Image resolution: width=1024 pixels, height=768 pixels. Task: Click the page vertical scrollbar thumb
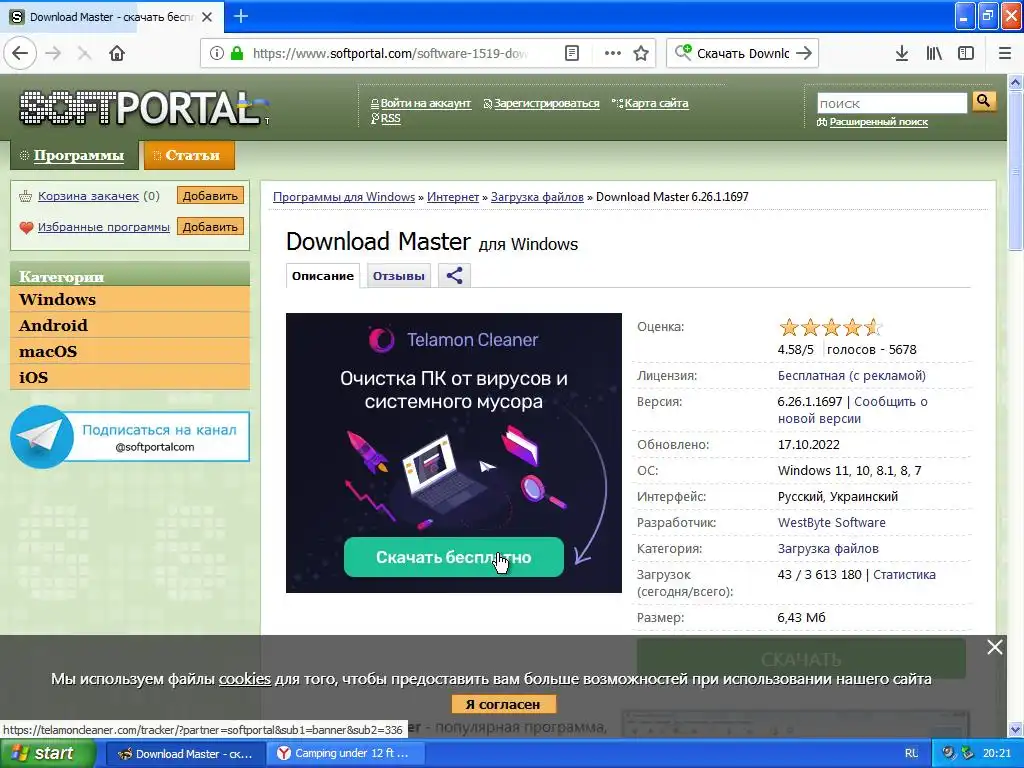(x=1015, y=171)
